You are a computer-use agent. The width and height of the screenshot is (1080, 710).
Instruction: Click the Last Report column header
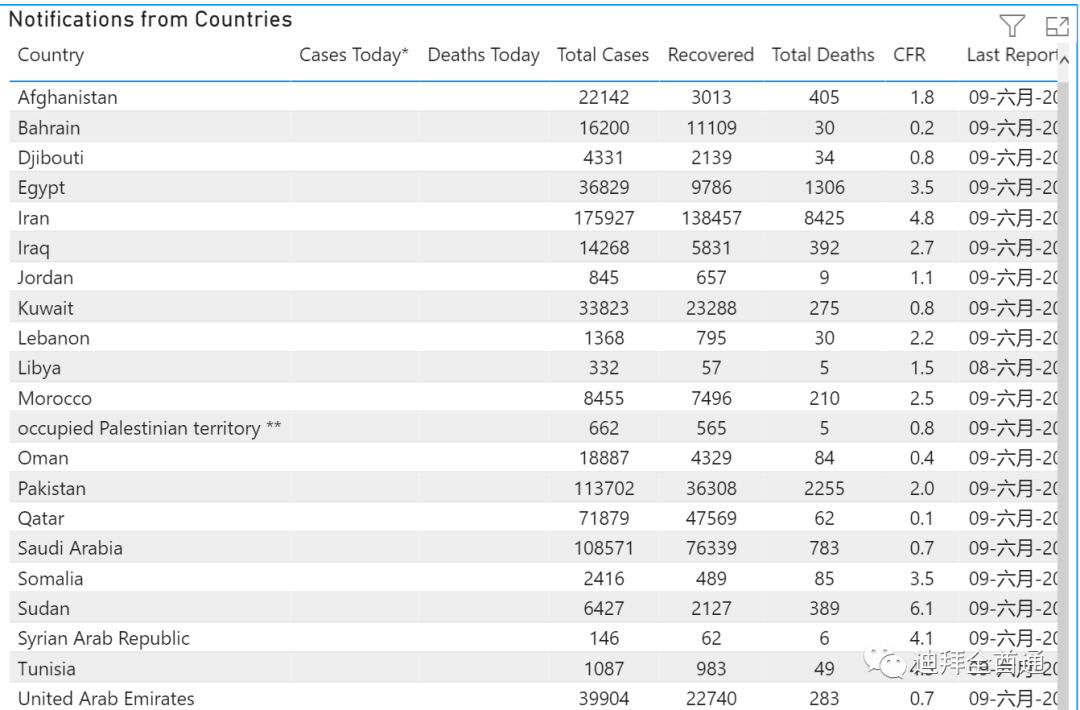tap(1011, 56)
